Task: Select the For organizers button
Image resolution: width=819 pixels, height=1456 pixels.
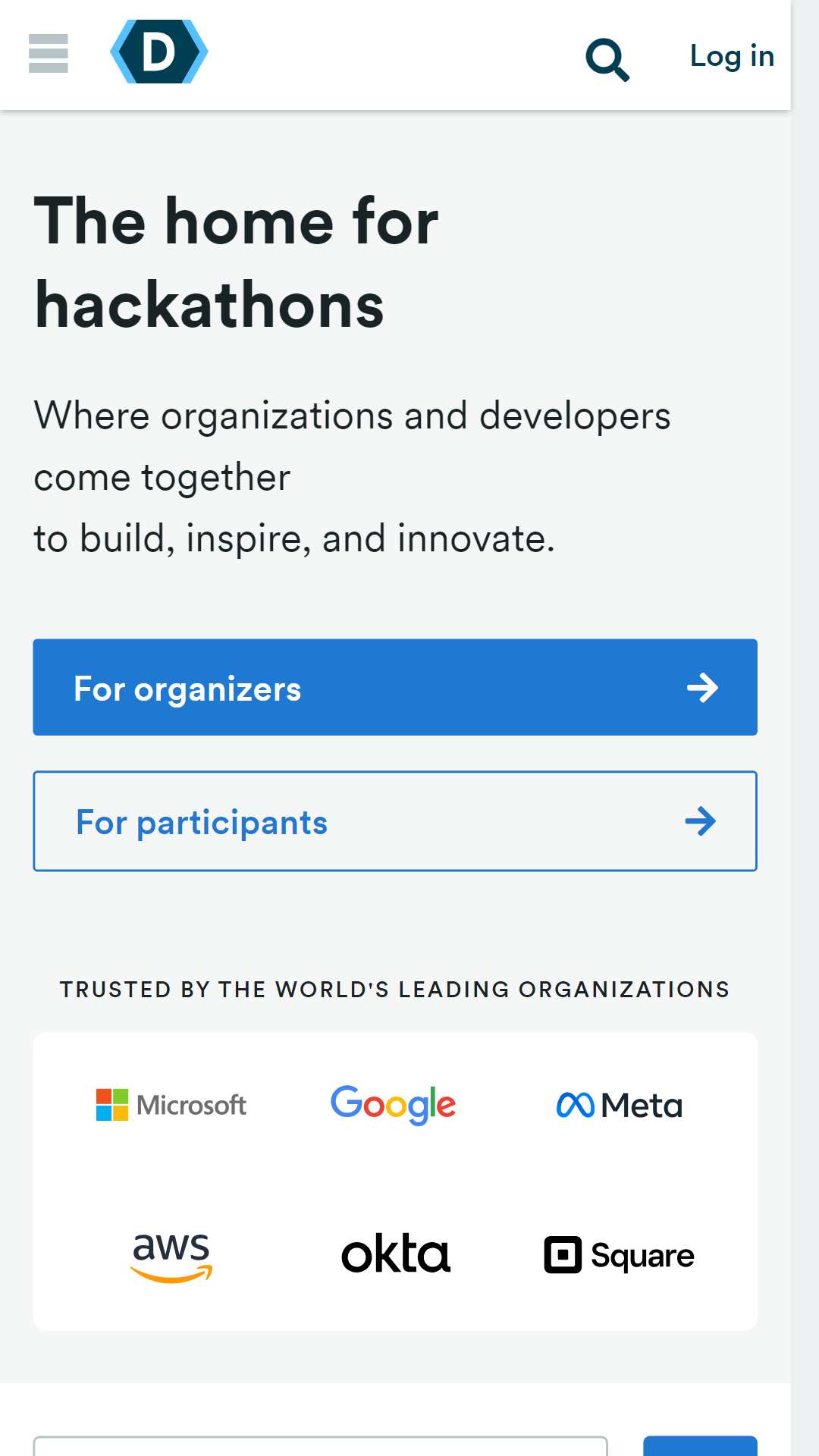Action: click(x=395, y=687)
